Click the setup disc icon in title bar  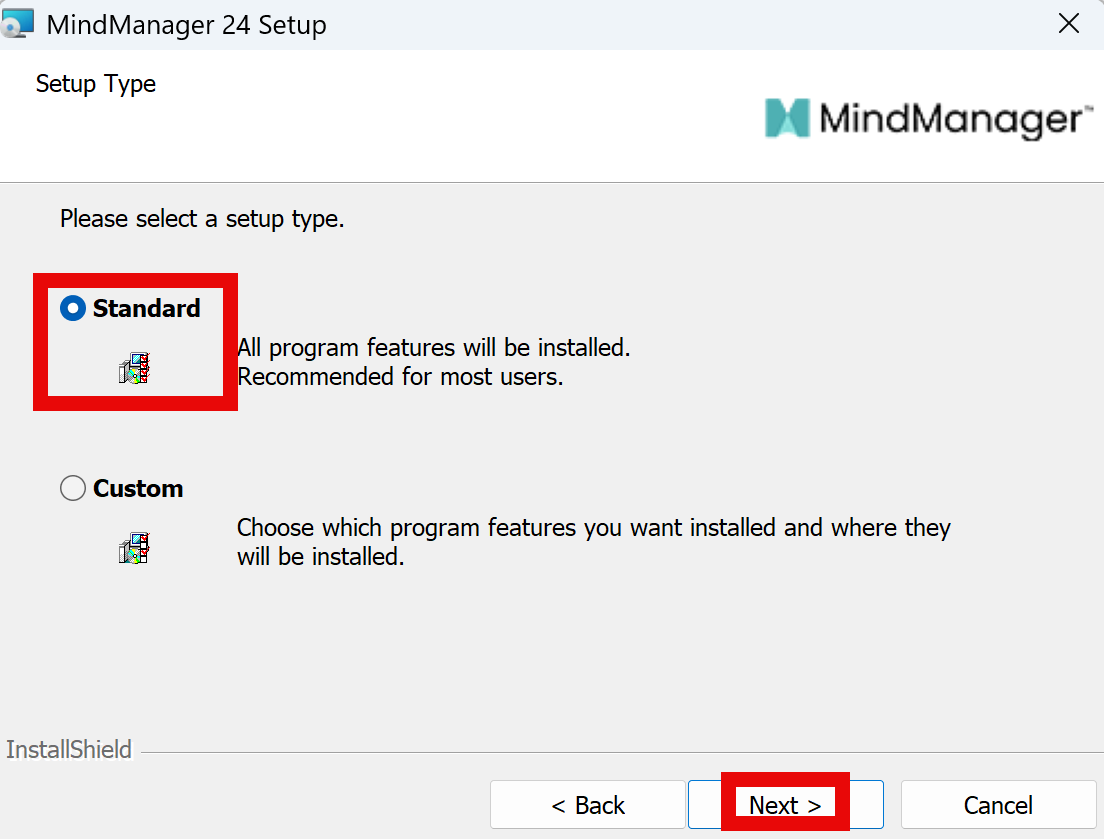click(18, 23)
